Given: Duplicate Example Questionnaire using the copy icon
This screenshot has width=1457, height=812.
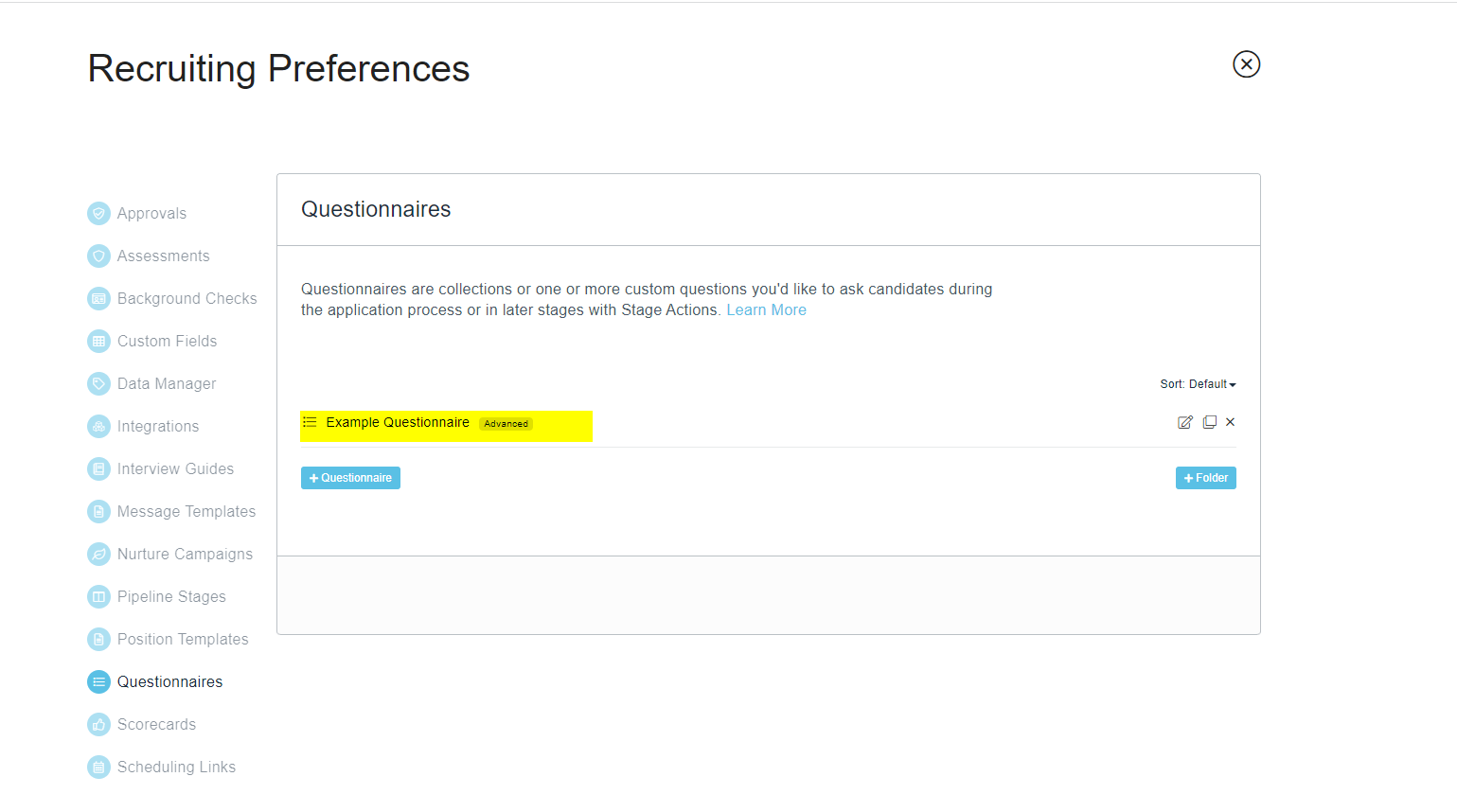Looking at the screenshot, I should (x=1209, y=421).
